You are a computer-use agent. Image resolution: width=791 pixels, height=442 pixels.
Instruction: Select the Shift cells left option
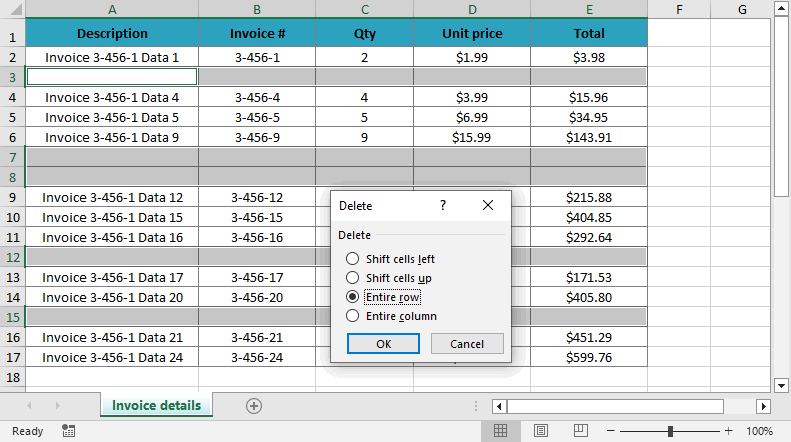tap(352, 259)
